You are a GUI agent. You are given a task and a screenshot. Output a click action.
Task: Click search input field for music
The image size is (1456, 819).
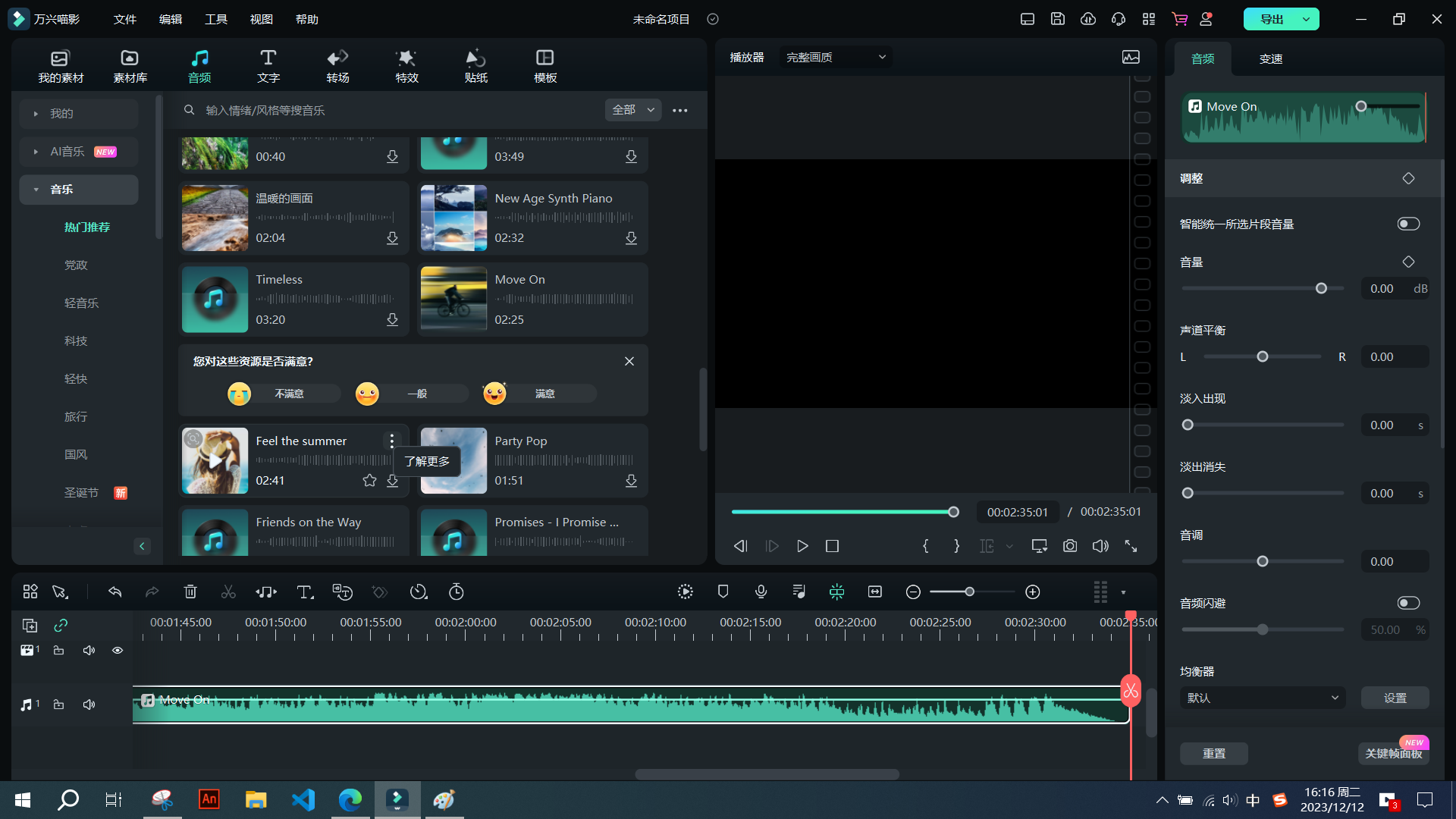tap(400, 110)
